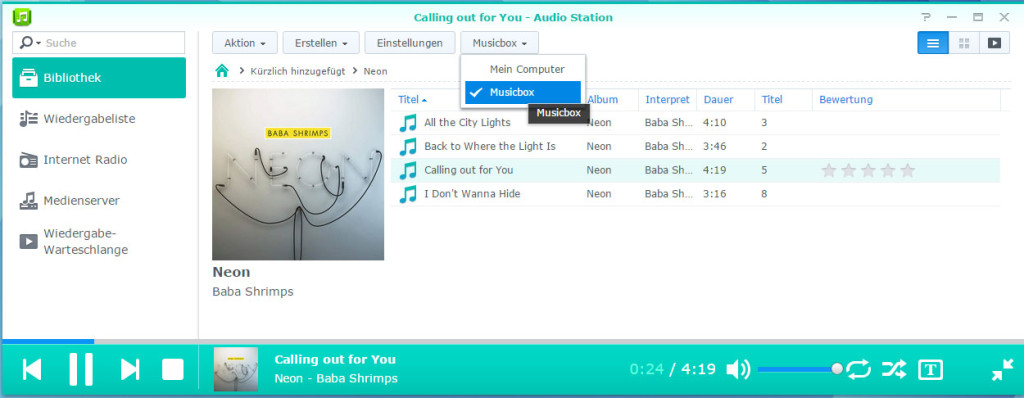Open the help question mark
Viewport: 1024px width, 398px height.
click(926, 18)
